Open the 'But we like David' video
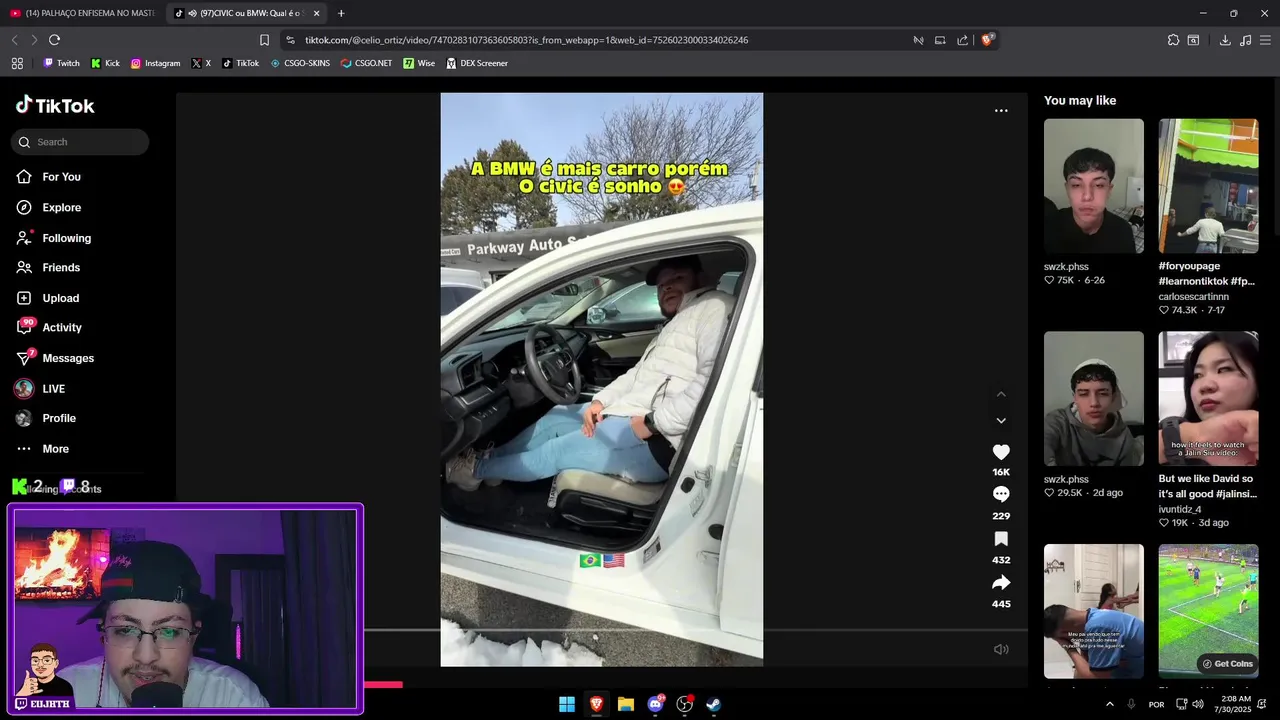 click(x=1208, y=398)
